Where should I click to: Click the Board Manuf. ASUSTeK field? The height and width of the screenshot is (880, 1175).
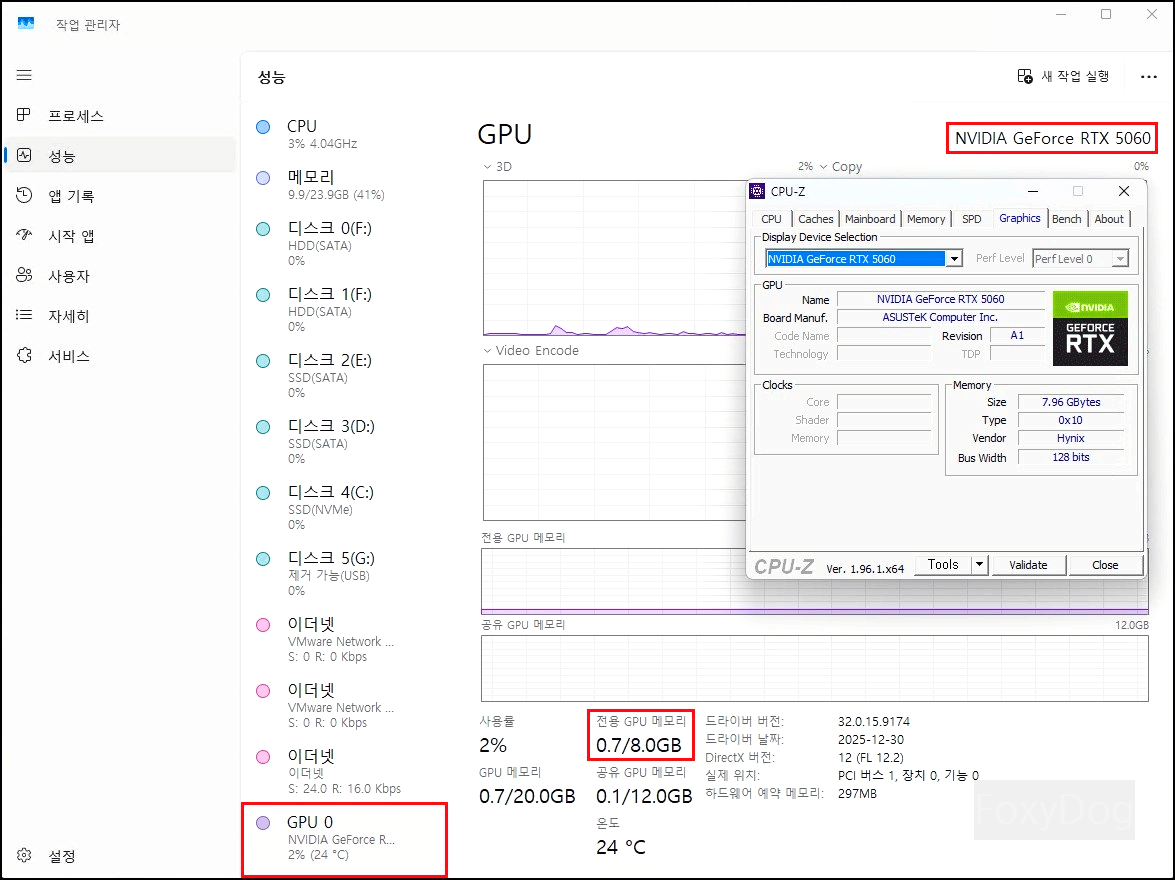coord(940,317)
